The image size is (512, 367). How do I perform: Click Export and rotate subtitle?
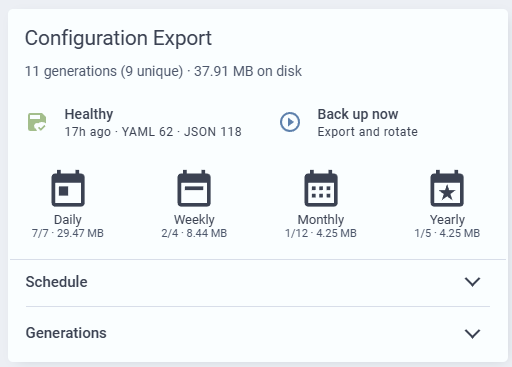pos(367,132)
